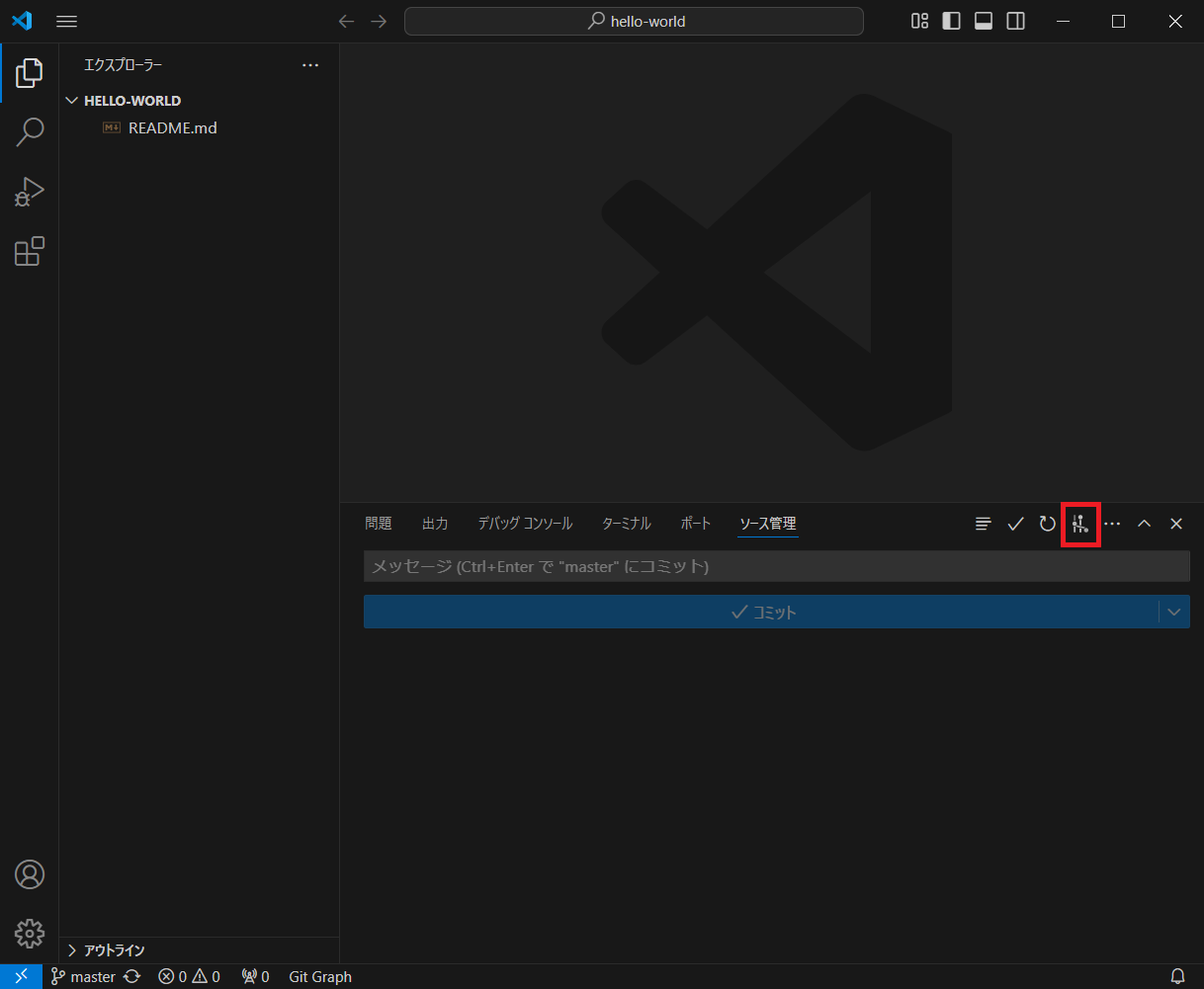The width and height of the screenshot is (1204, 989).
Task: Select the ソース管理 tab
Action: (768, 524)
